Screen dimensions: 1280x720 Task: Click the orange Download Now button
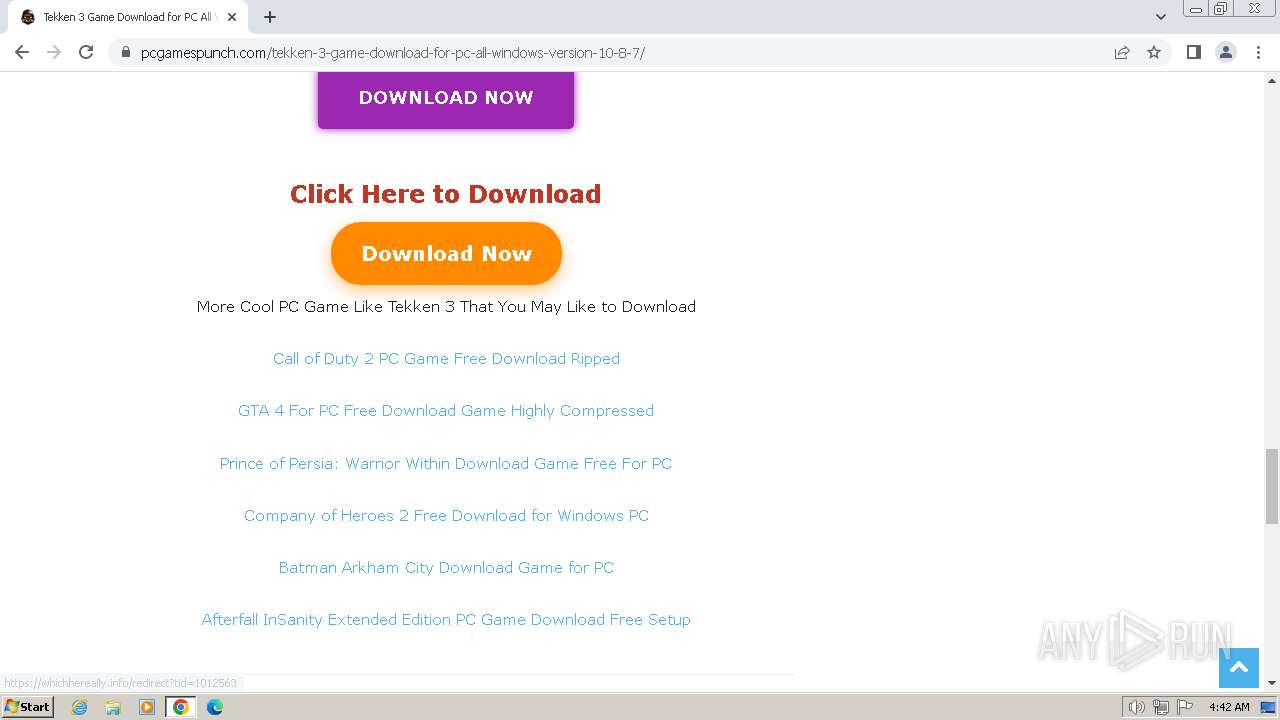(446, 253)
